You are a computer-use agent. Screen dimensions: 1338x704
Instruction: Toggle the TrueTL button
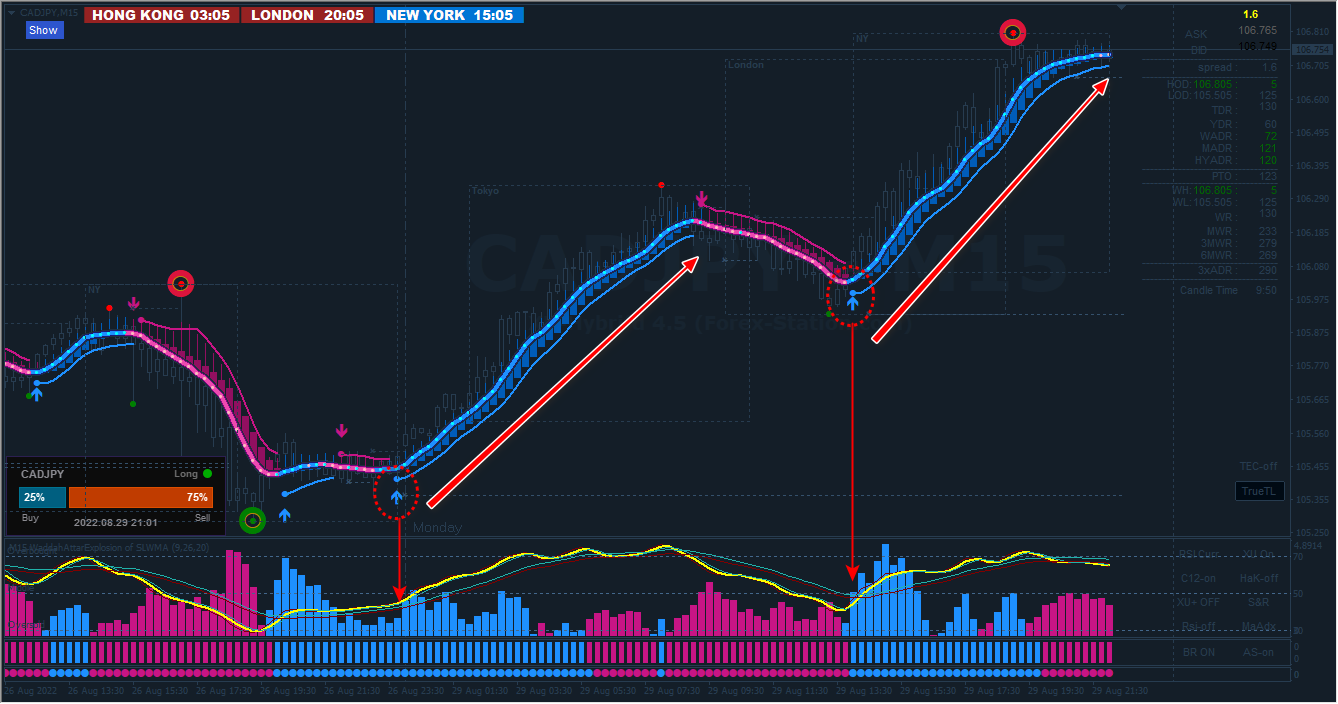[x=1258, y=491]
